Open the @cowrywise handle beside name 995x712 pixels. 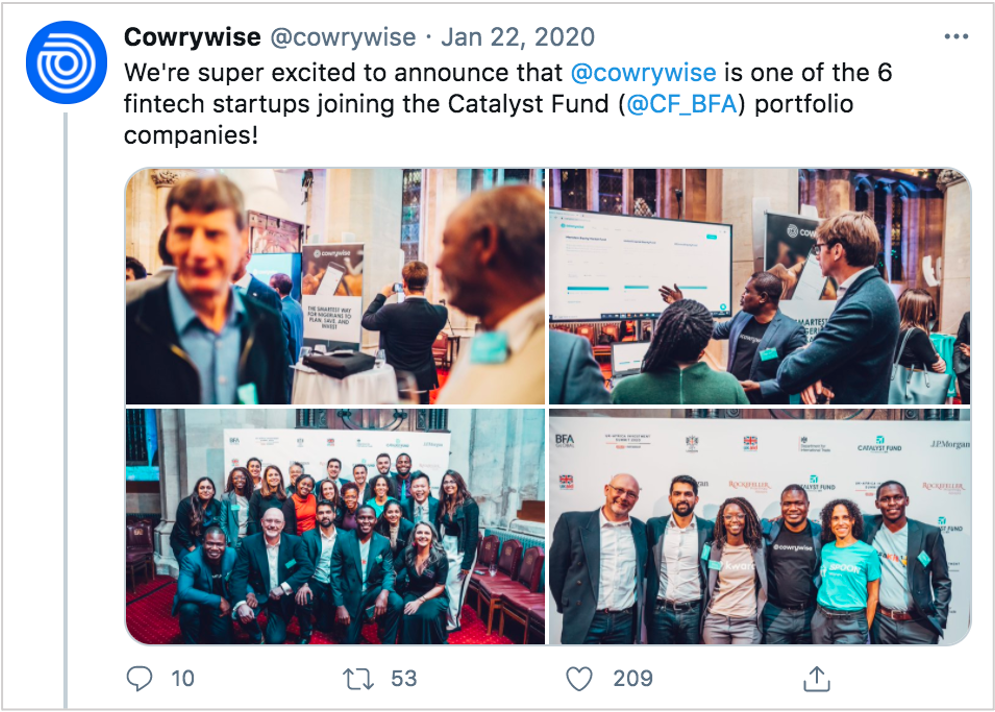343,37
